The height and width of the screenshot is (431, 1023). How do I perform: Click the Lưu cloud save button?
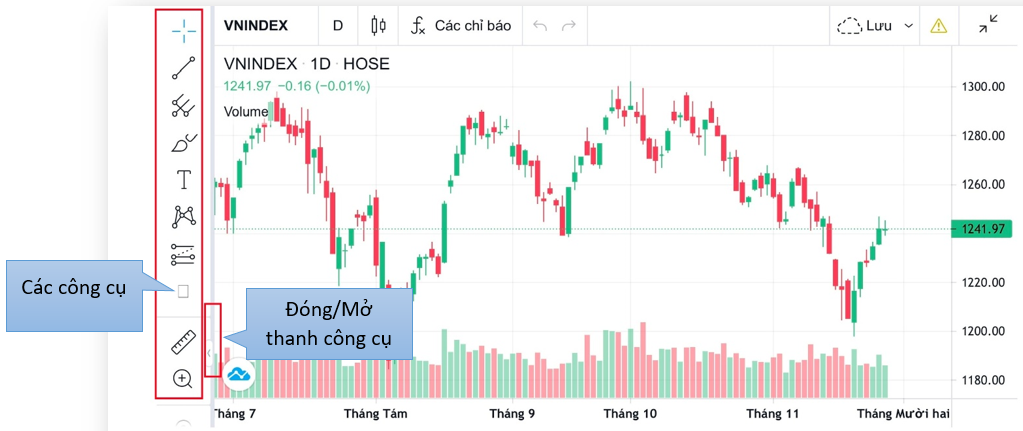[x=867, y=26]
